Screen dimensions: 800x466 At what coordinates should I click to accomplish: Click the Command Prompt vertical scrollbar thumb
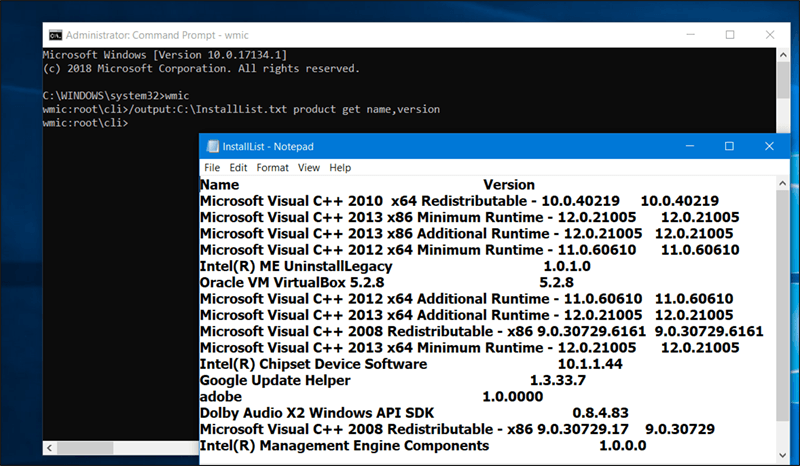(x=783, y=80)
